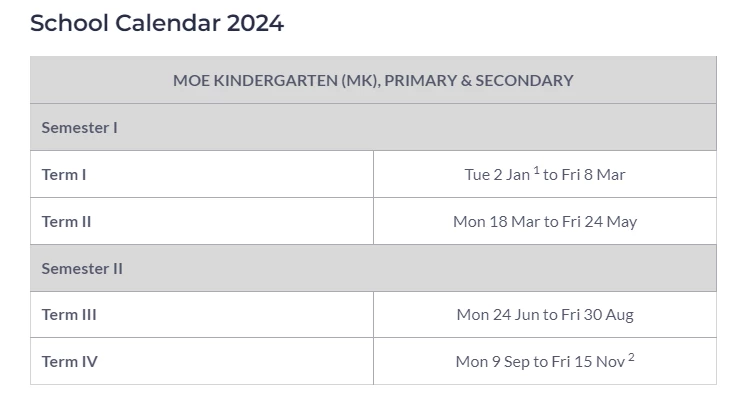Click the Tue 2 Jan to Fri 8 Mar dates
Image resolution: width=749 pixels, height=396 pixels.
click(545, 174)
